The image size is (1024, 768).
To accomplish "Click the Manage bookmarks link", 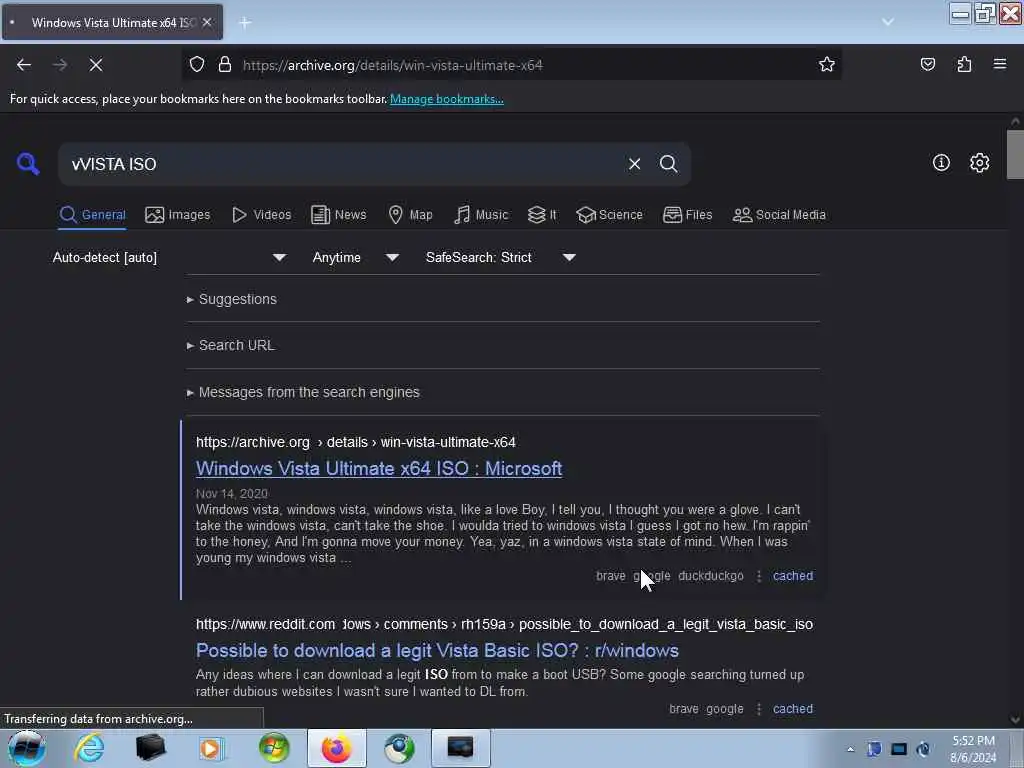I will pyautogui.click(x=447, y=99).
